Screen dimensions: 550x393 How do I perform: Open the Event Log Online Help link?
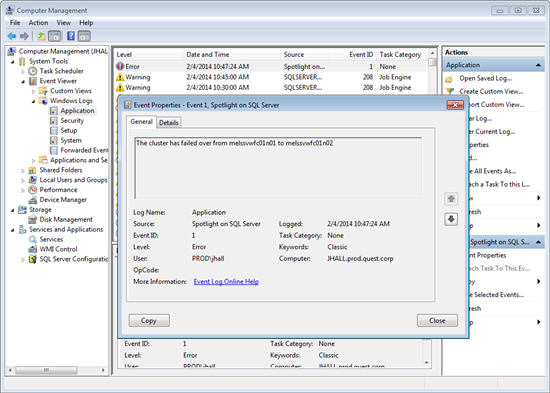pyautogui.click(x=226, y=281)
